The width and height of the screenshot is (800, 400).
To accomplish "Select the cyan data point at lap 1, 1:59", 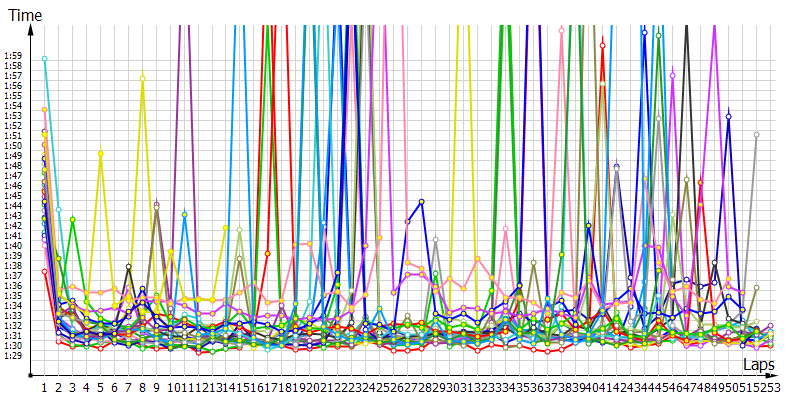I will coord(44,59).
